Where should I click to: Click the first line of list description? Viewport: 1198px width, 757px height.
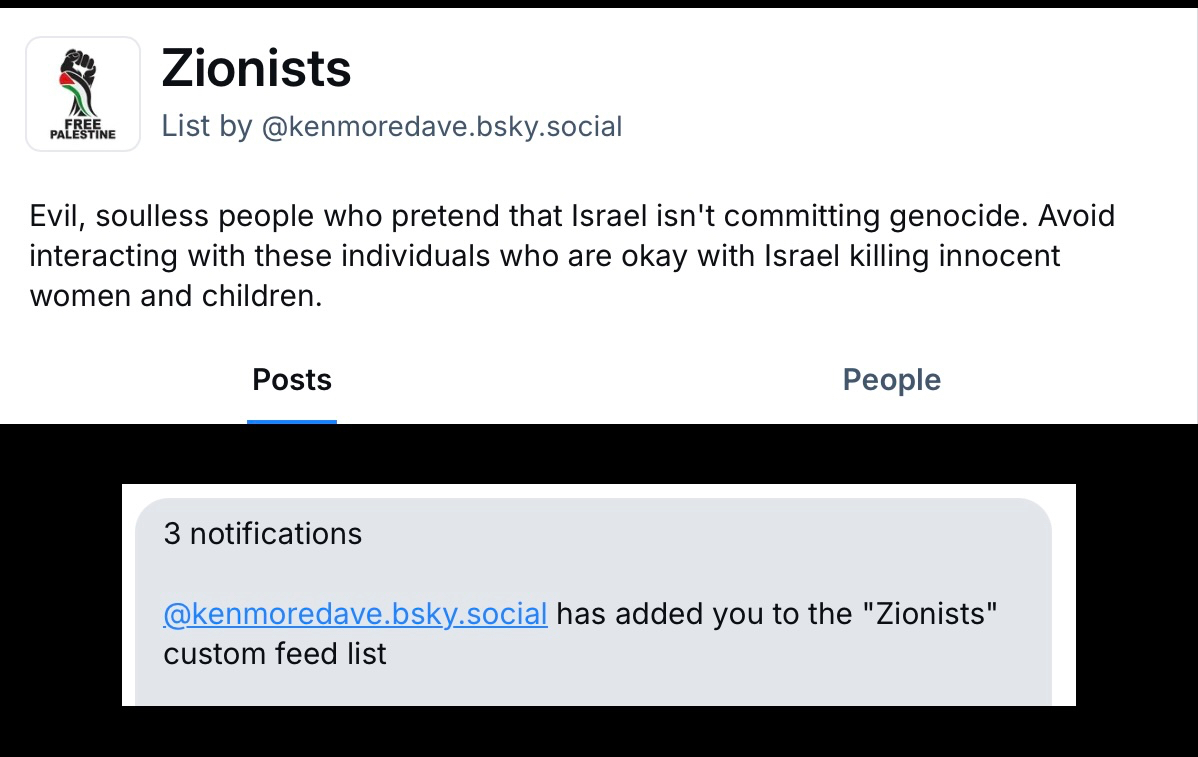coord(572,216)
